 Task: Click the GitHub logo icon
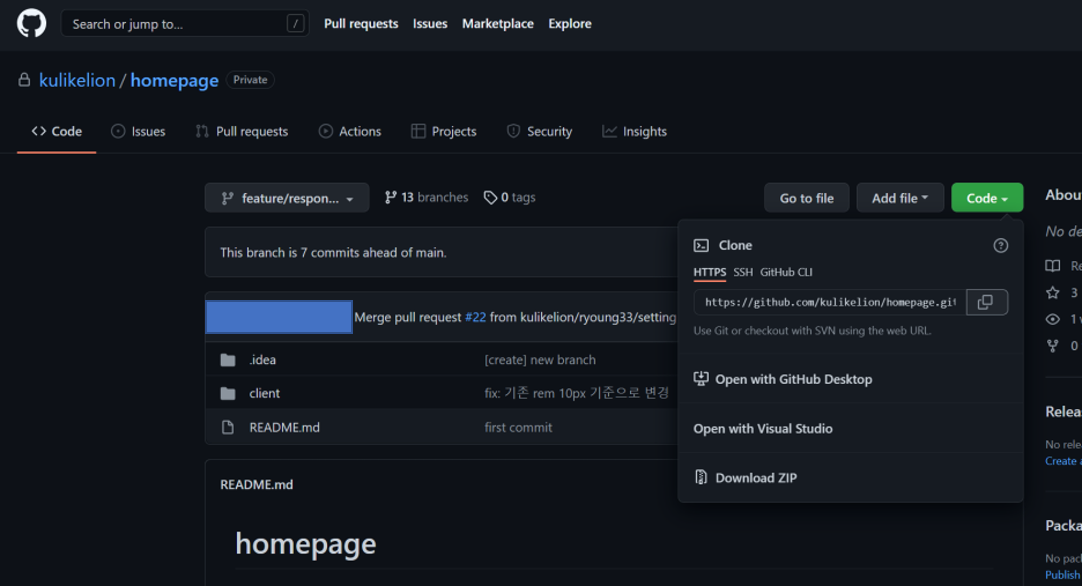pos(31,22)
